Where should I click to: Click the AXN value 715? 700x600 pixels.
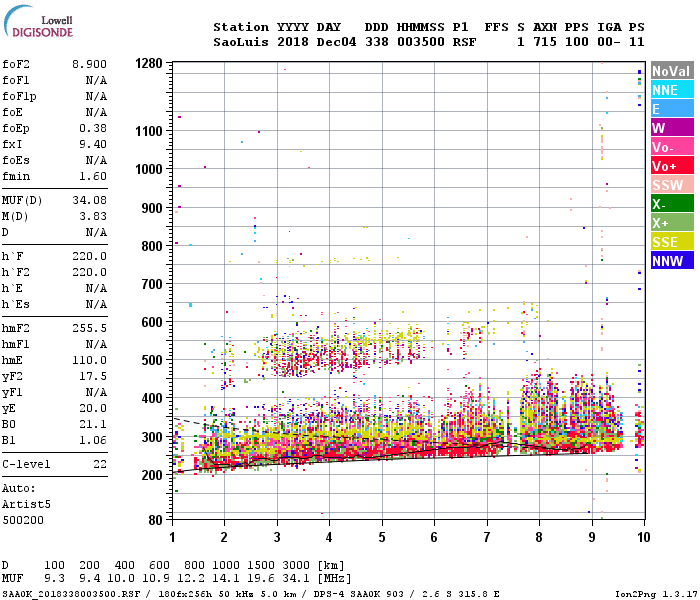pyautogui.click(x=545, y=42)
